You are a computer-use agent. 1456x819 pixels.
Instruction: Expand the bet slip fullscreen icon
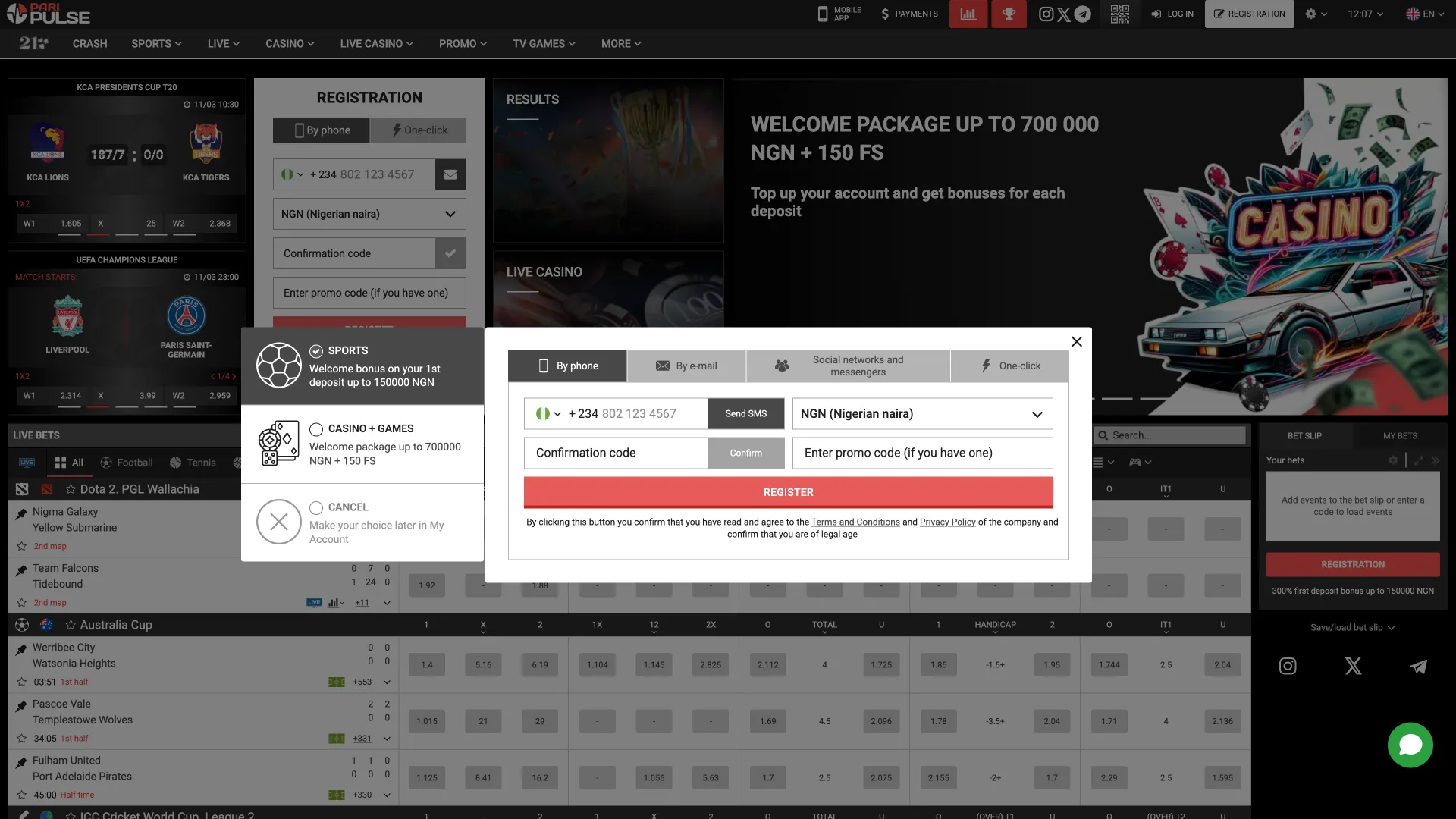1418,460
